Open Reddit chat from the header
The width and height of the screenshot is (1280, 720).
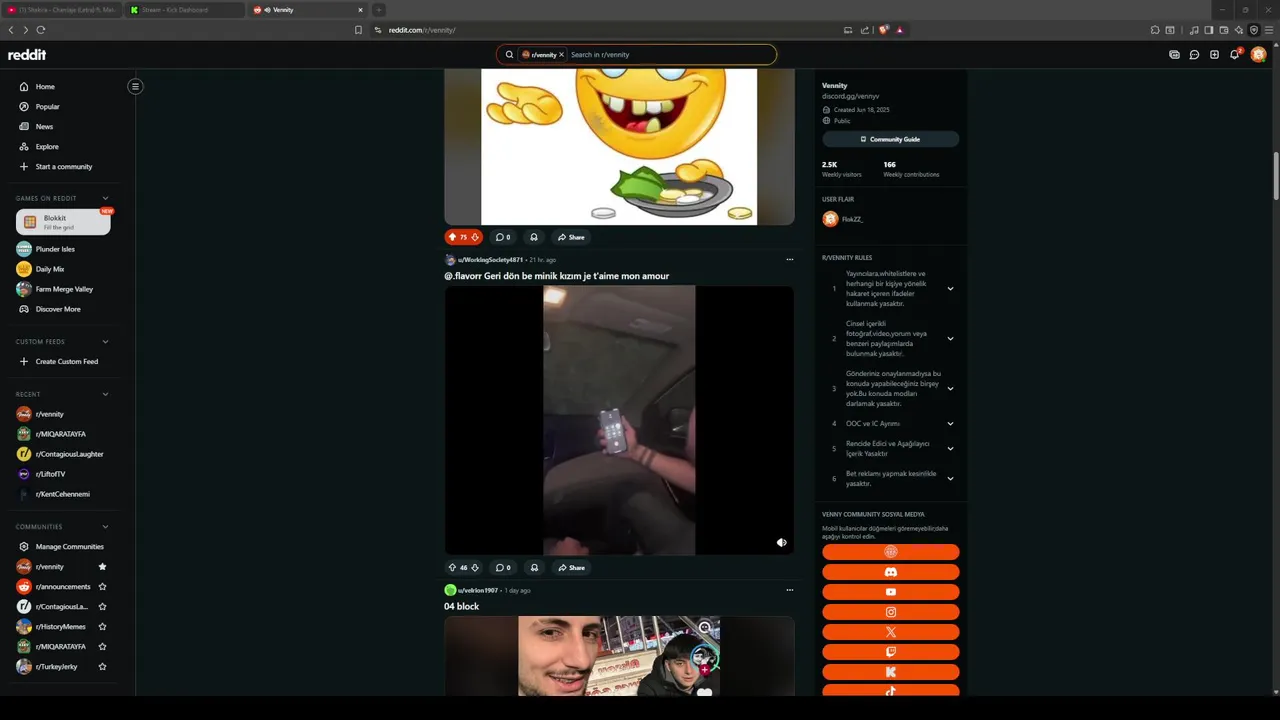pos(1194,55)
